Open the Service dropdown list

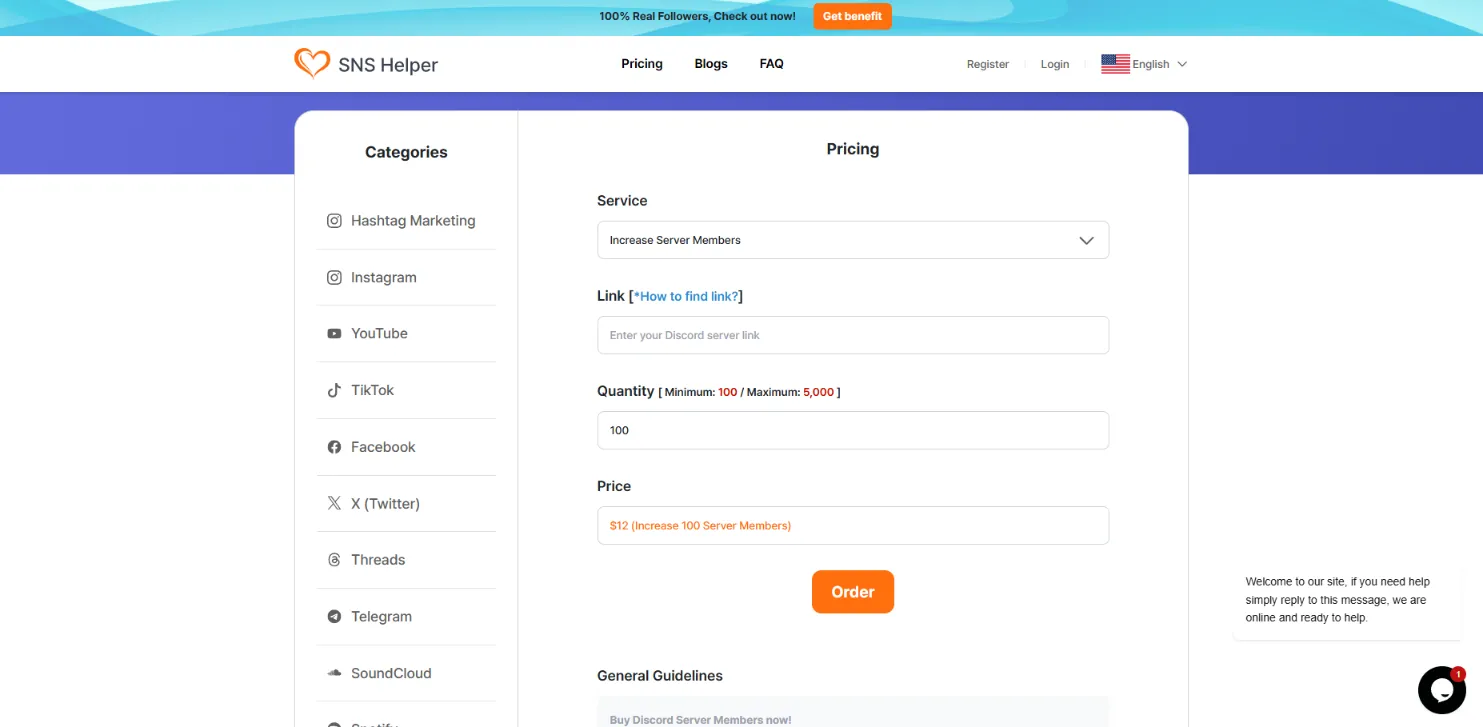tap(852, 240)
